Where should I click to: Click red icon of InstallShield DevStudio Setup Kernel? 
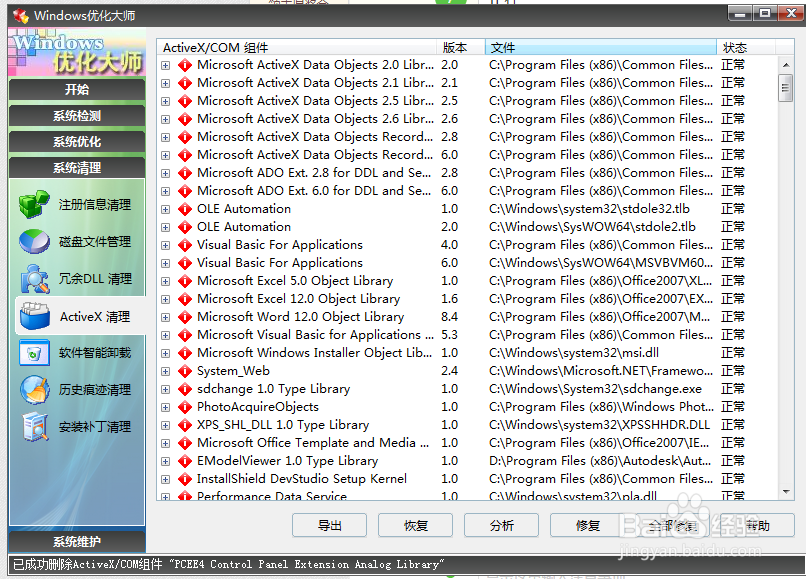coord(185,479)
